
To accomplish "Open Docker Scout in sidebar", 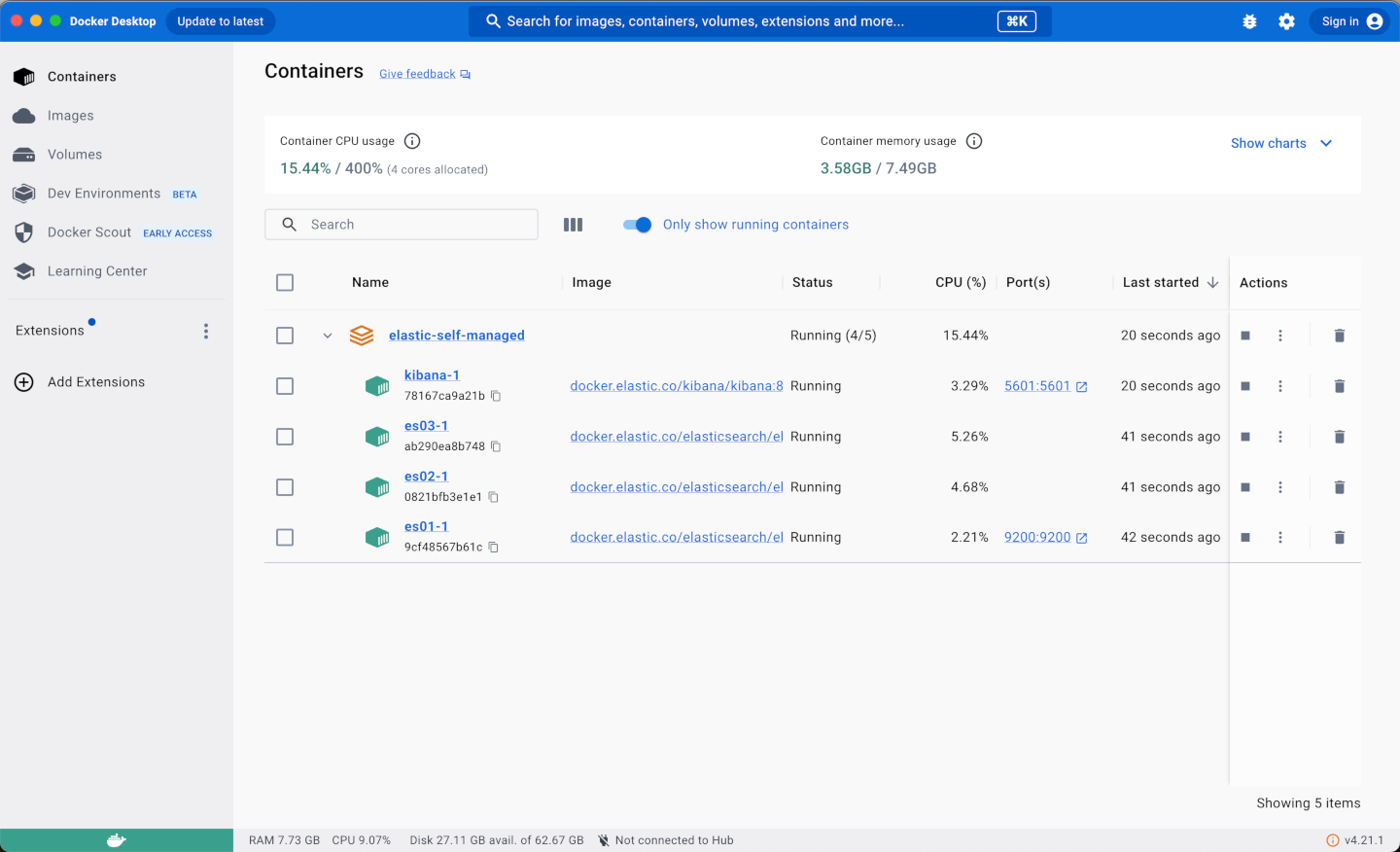I will (117, 232).
